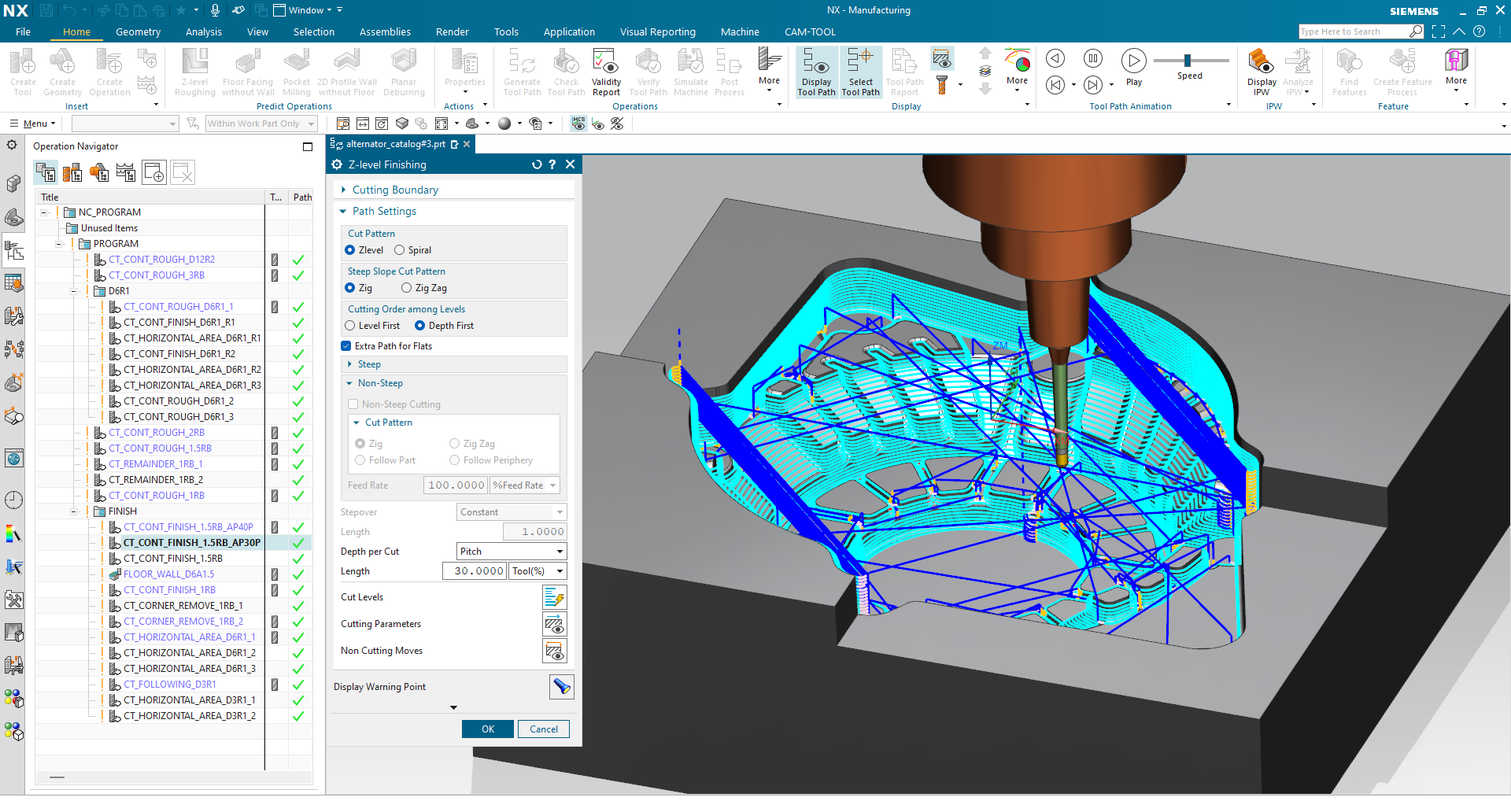Select the Spiral cut pattern radio
Viewport: 1511px width, 812px height.
(x=400, y=250)
